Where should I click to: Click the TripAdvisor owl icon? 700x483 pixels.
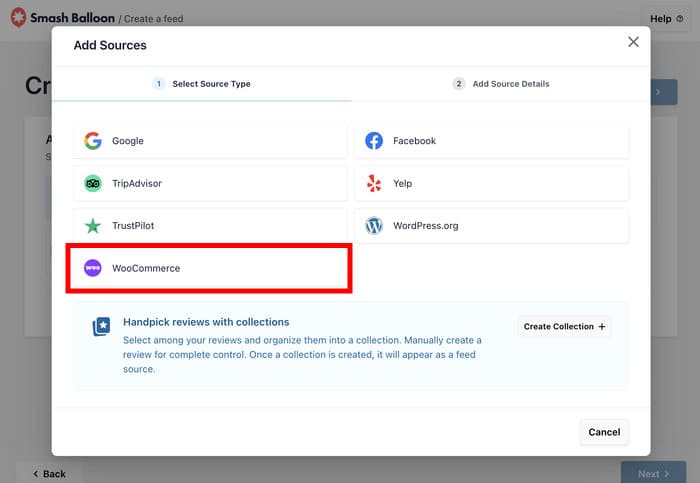point(93,184)
